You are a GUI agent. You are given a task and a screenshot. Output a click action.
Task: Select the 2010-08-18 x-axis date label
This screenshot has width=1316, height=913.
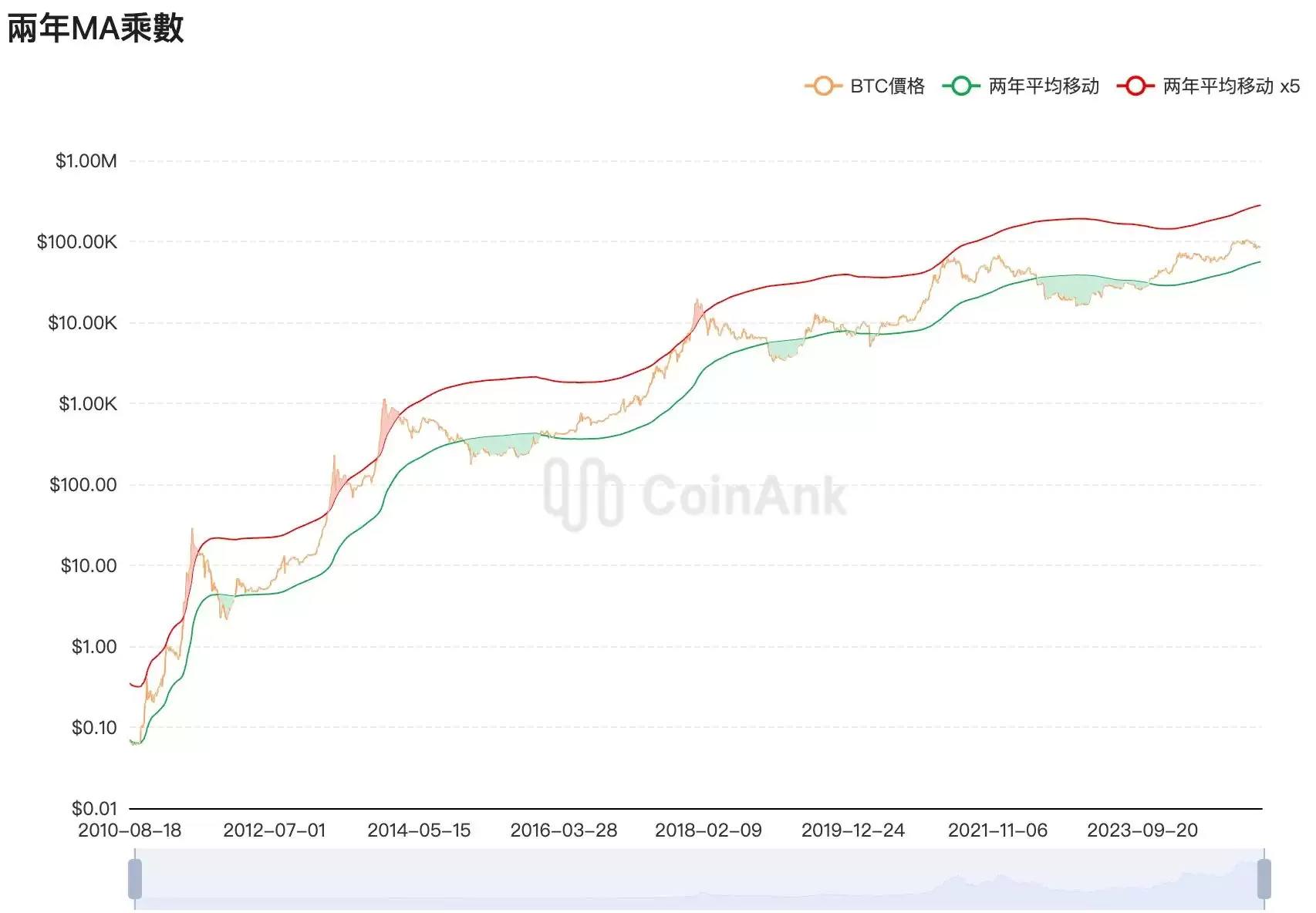coord(130,830)
